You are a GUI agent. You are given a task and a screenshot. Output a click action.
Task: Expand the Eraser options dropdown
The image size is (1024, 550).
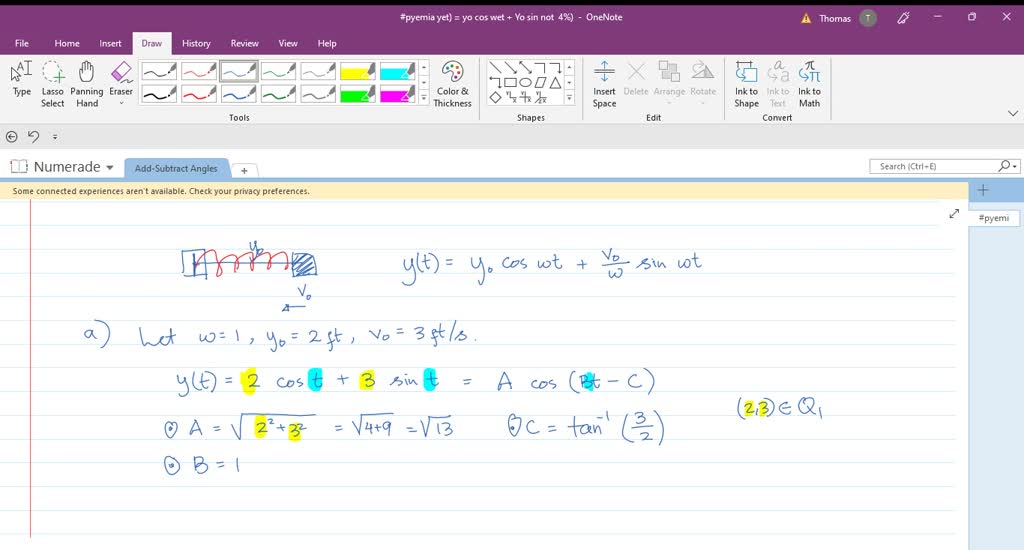(x=121, y=103)
